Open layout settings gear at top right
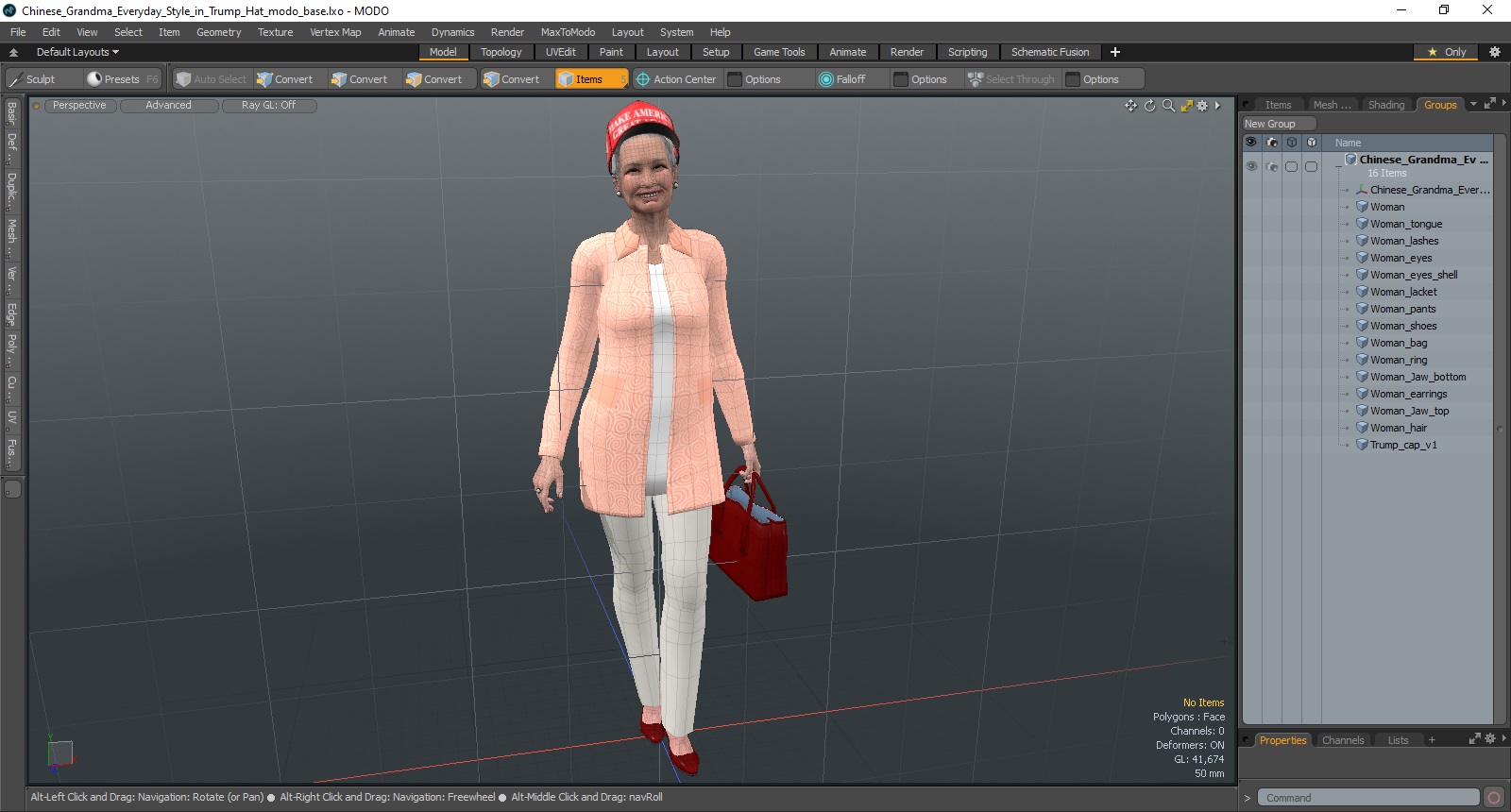Screen dimensions: 1511x812 [1494, 52]
